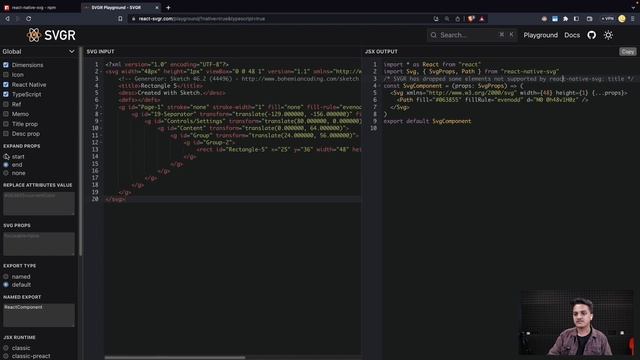Select 'classic-preact' JSX runtime
Screen dimensions: 640x360
(x=6, y=356)
